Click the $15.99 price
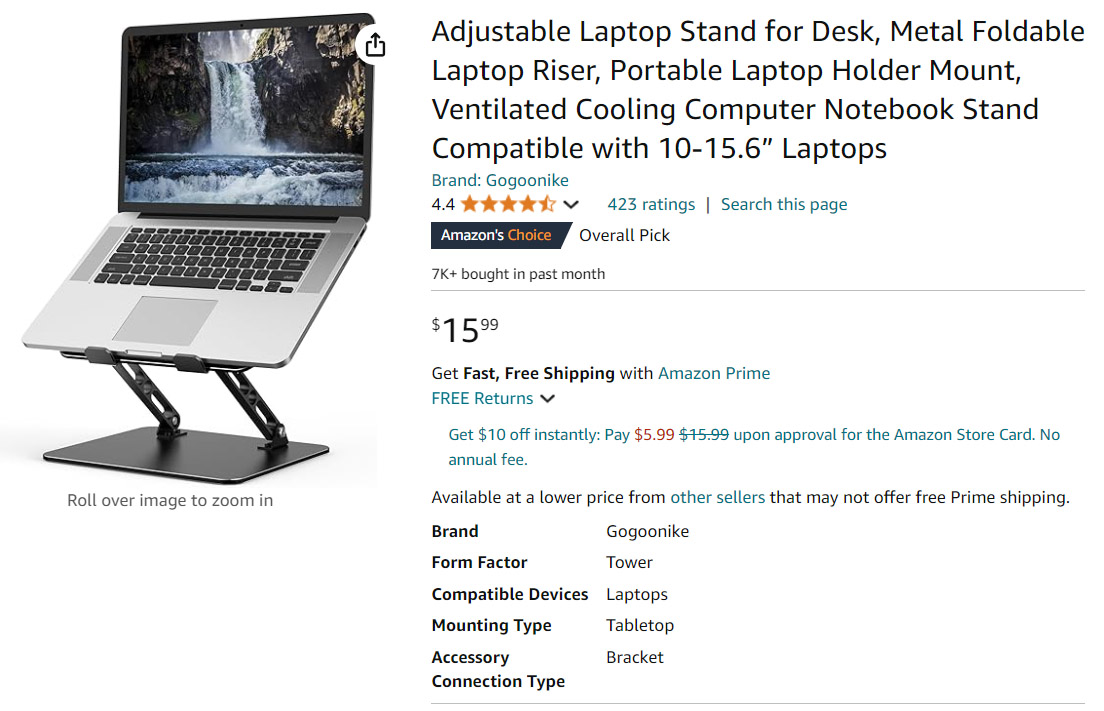The height and width of the screenshot is (711, 1104). pyautogui.click(x=465, y=329)
